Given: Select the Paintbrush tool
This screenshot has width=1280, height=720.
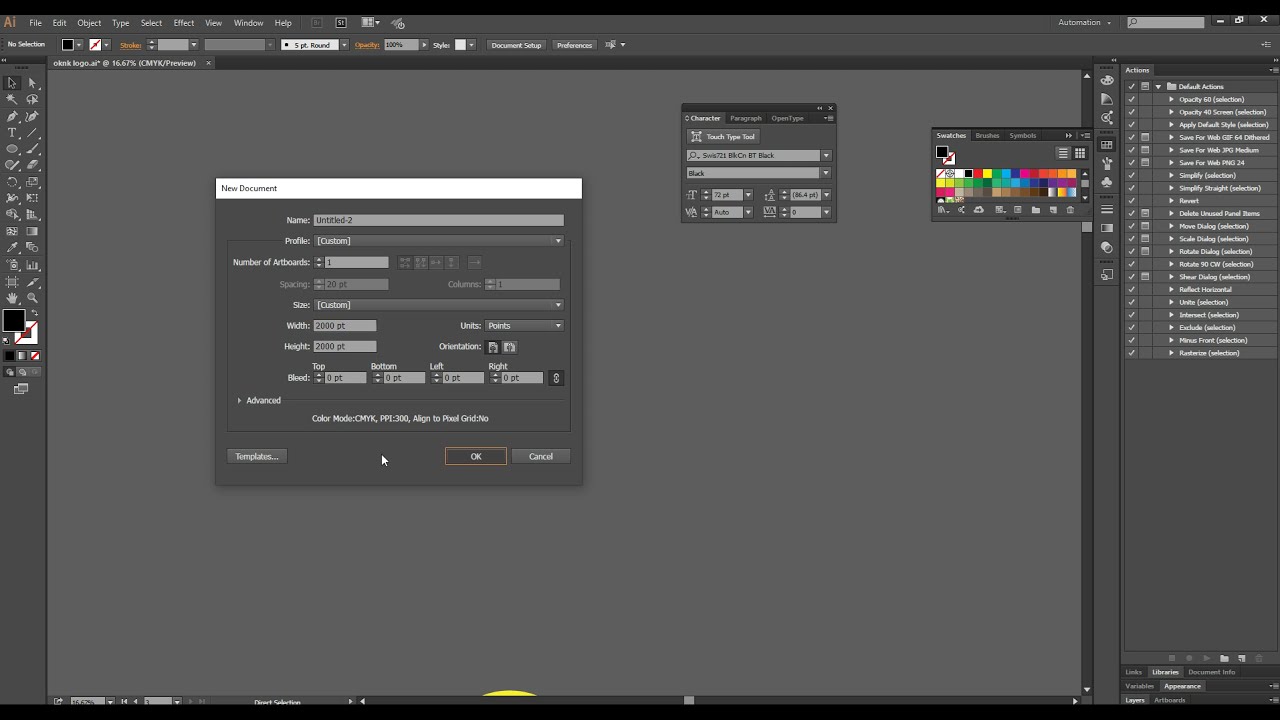Looking at the screenshot, I should pos(32,150).
